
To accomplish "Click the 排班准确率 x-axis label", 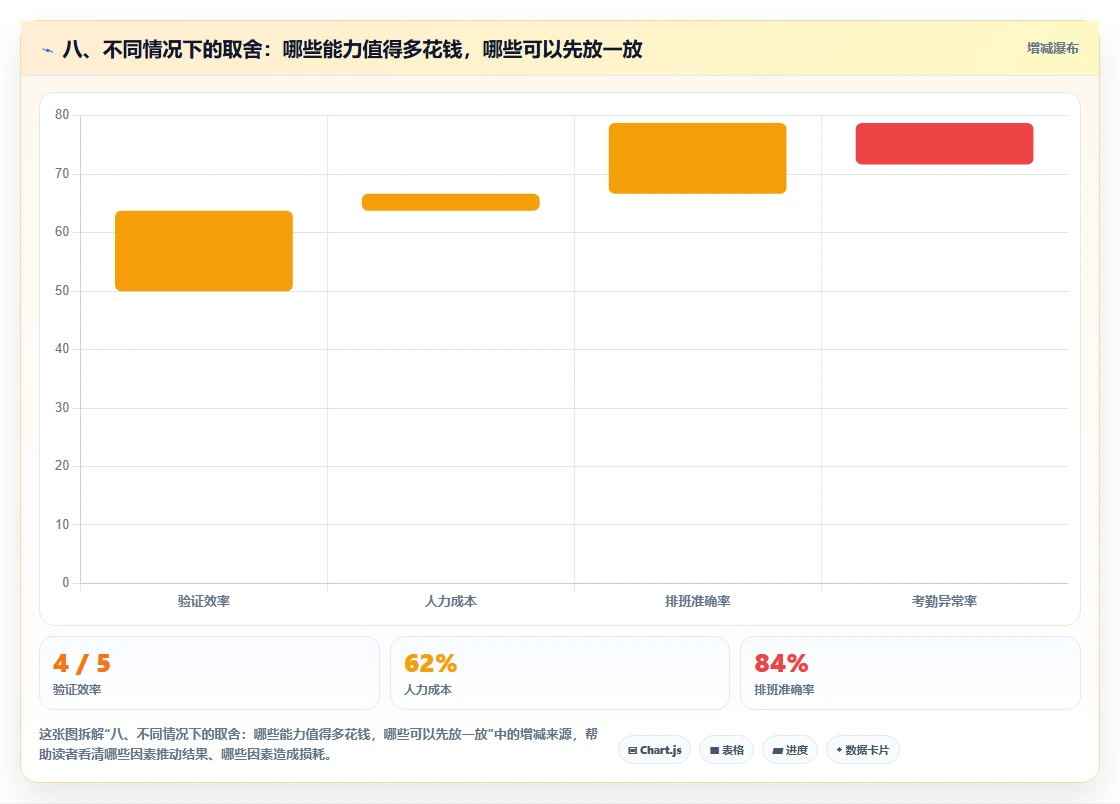I will [x=697, y=601].
